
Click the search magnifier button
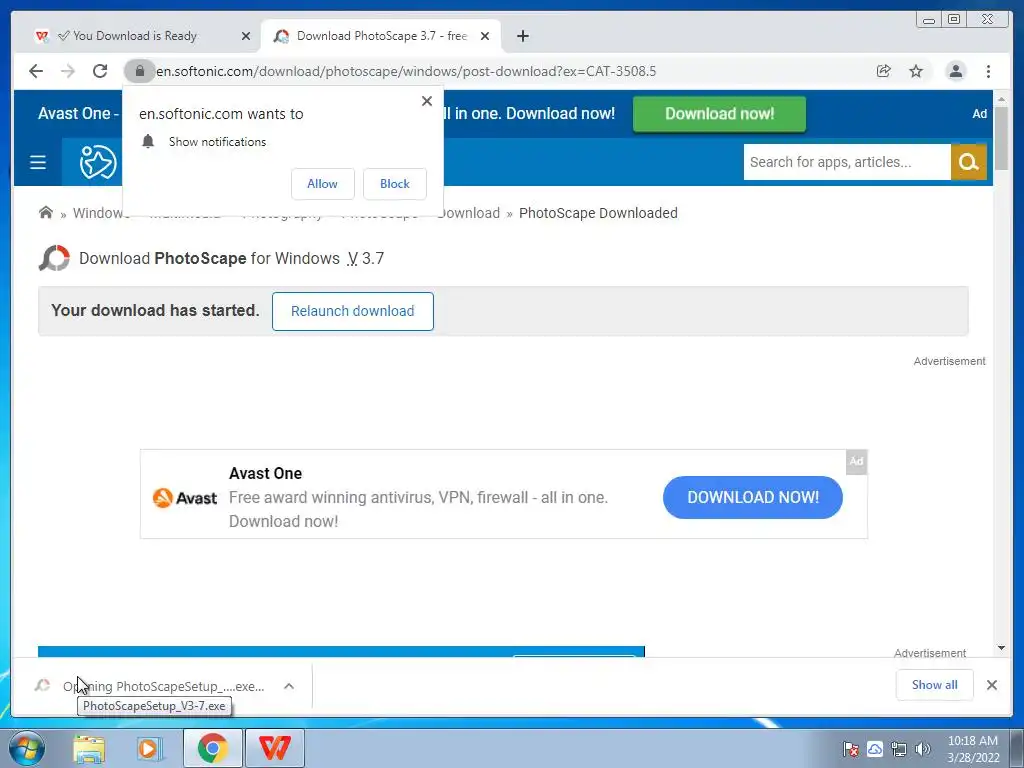click(968, 162)
